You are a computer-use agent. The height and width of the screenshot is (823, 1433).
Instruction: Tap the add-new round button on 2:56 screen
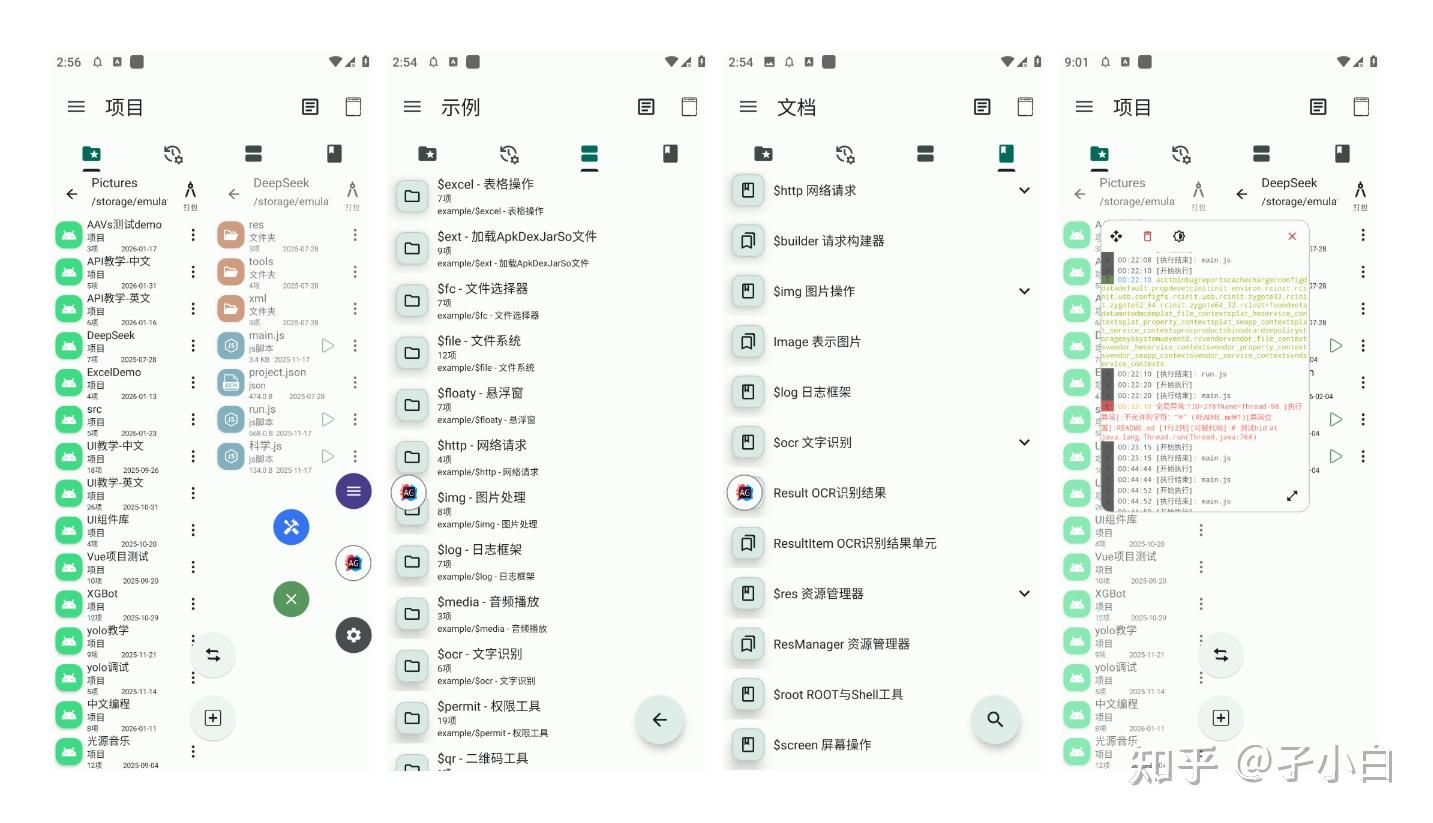[x=213, y=718]
